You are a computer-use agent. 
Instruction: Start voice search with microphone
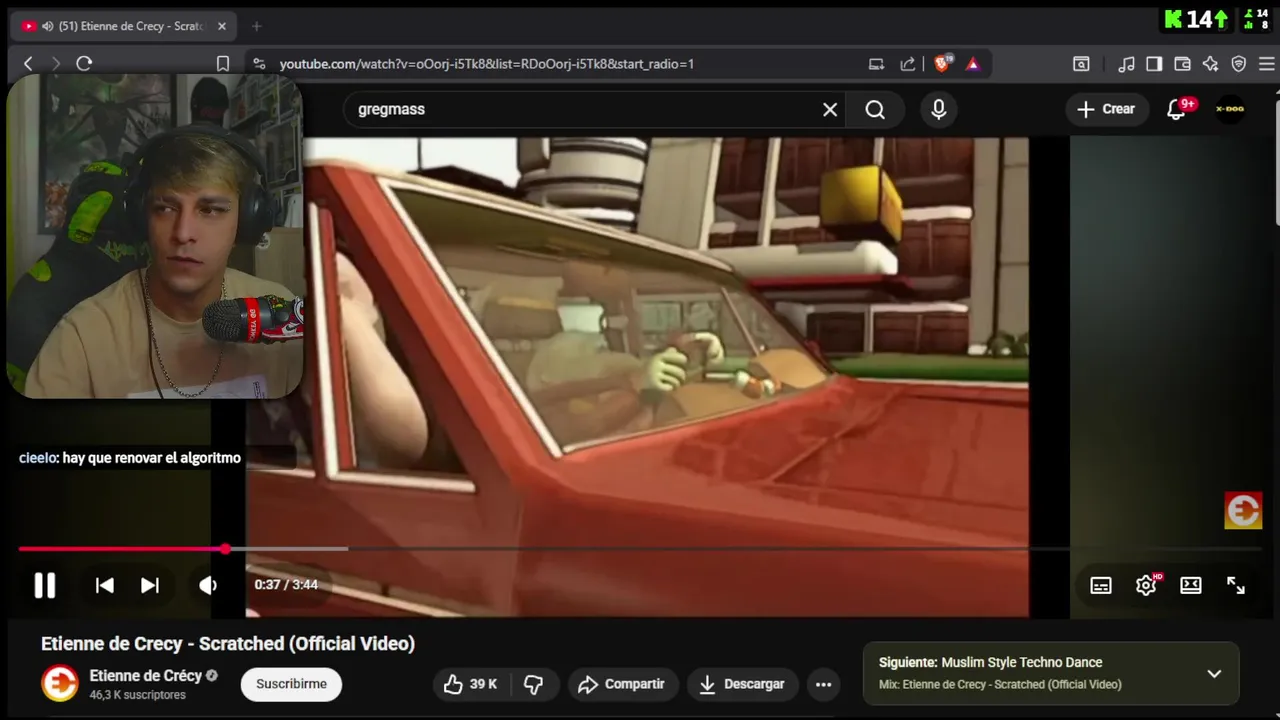click(938, 110)
